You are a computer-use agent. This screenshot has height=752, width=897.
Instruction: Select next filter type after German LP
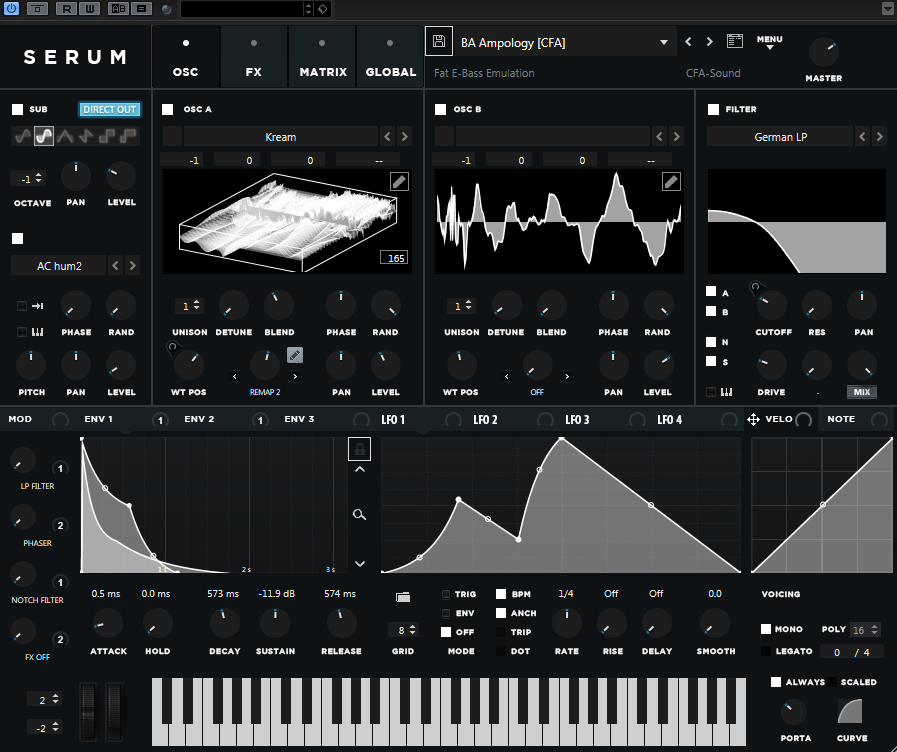(x=879, y=137)
